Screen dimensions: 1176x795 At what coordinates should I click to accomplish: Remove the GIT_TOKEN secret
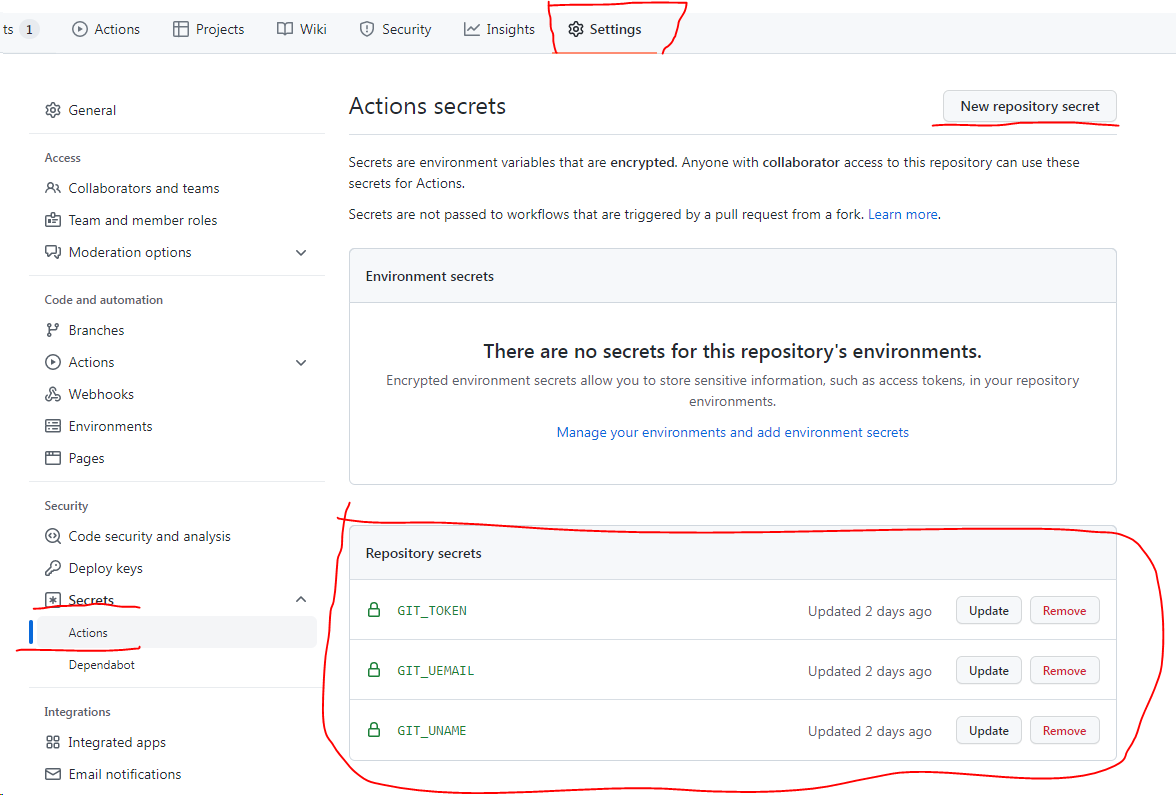point(1064,610)
